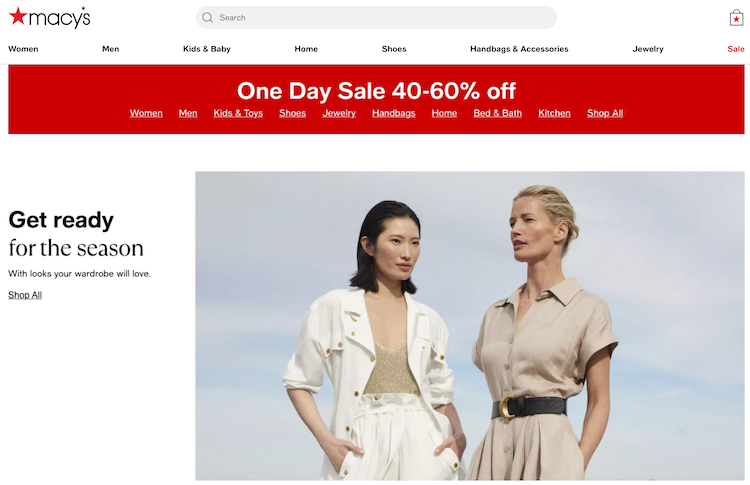Open the red Sale navigation item
Image resolution: width=750 pixels, height=485 pixels.
(x=736, y=49)
